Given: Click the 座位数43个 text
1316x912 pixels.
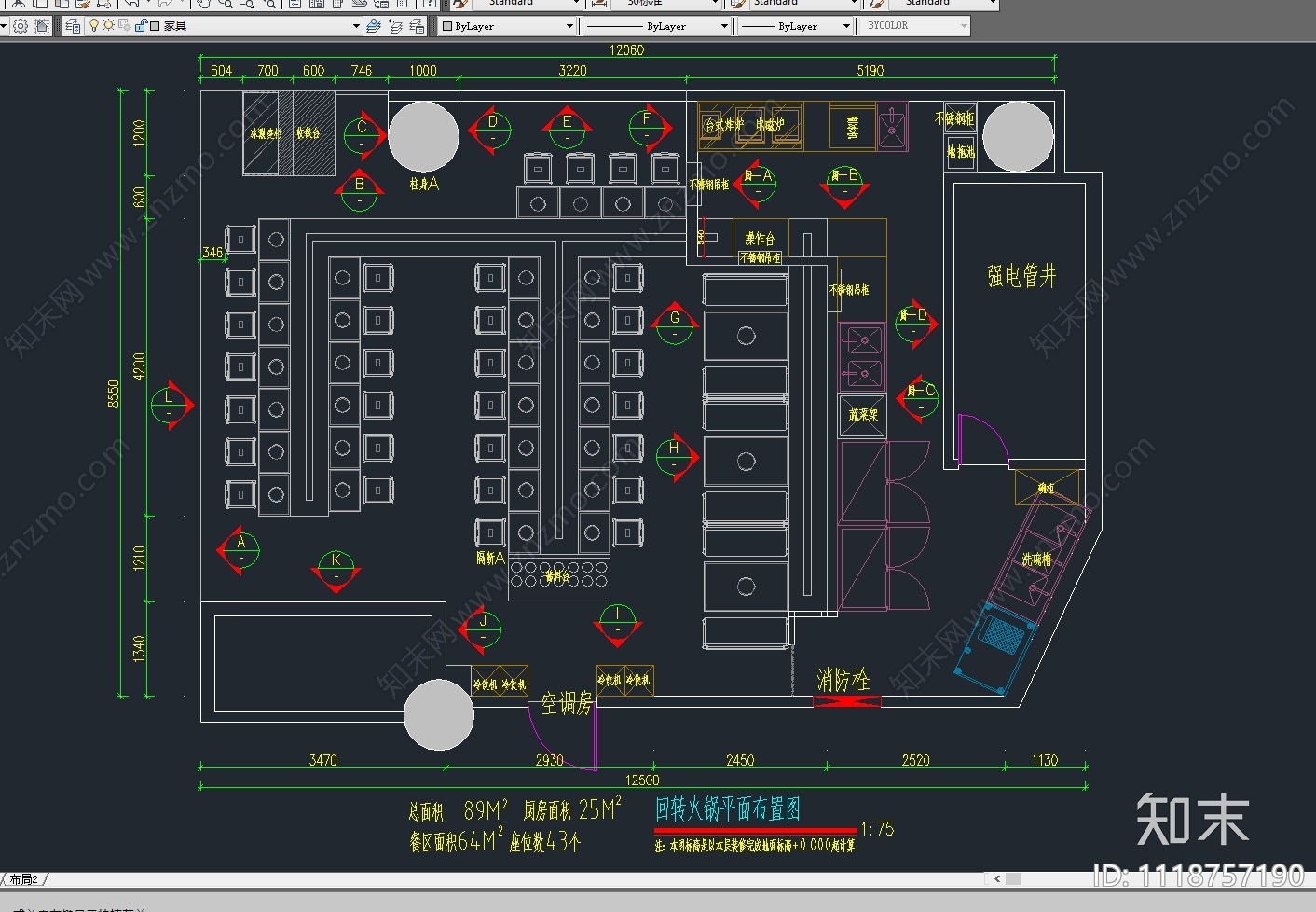Looking at the screenshot, I should point(545,842).
